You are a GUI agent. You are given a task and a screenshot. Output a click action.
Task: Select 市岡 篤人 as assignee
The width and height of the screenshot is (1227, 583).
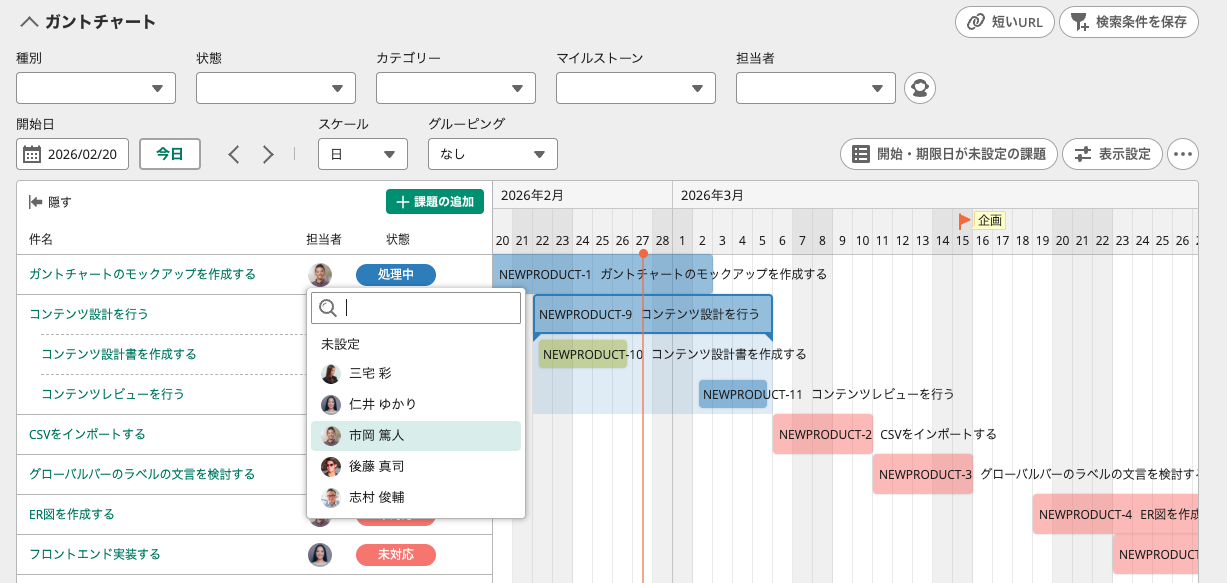tap(416, 436)
